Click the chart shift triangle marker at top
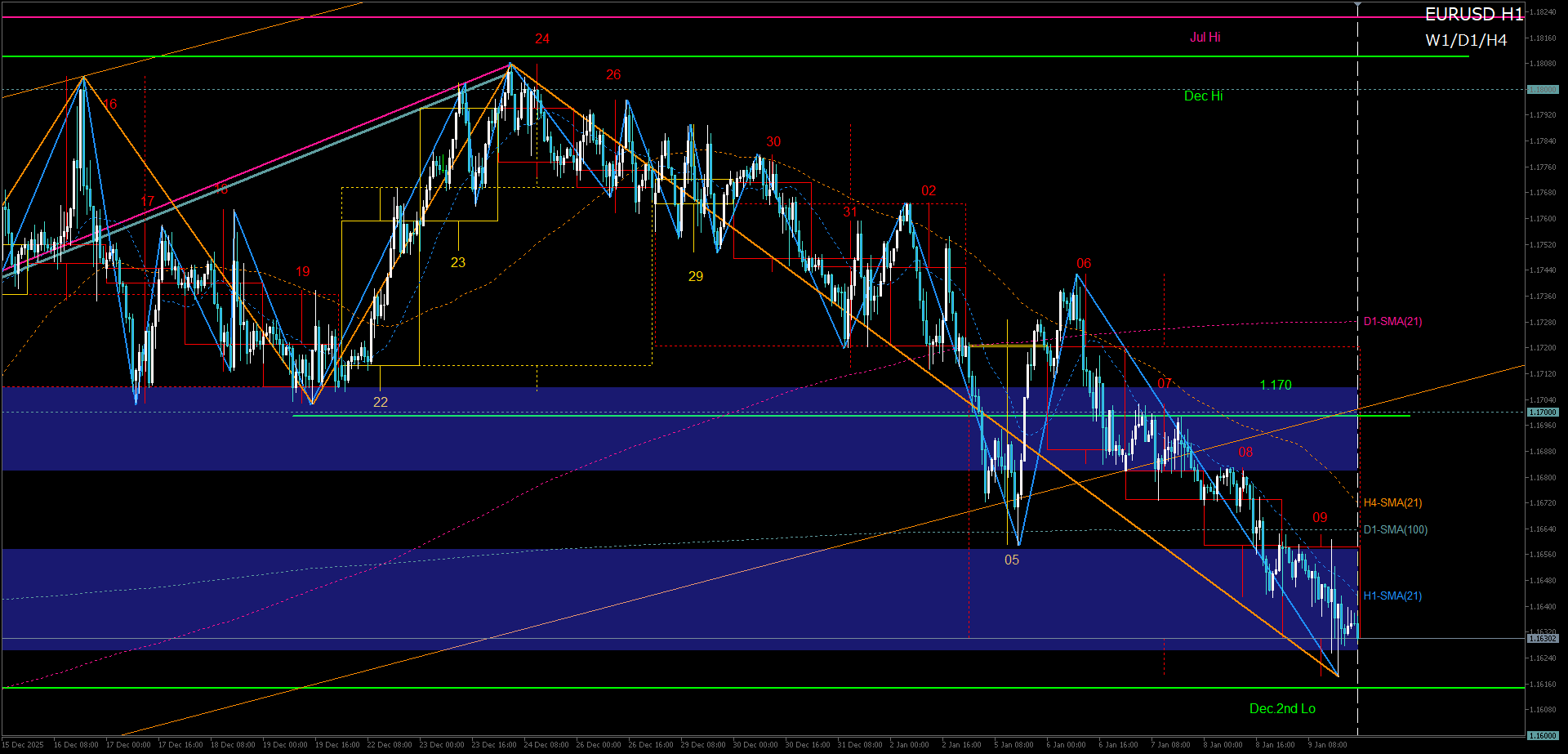Viewport: 1568px width, 754px height. coord(1357,6)
